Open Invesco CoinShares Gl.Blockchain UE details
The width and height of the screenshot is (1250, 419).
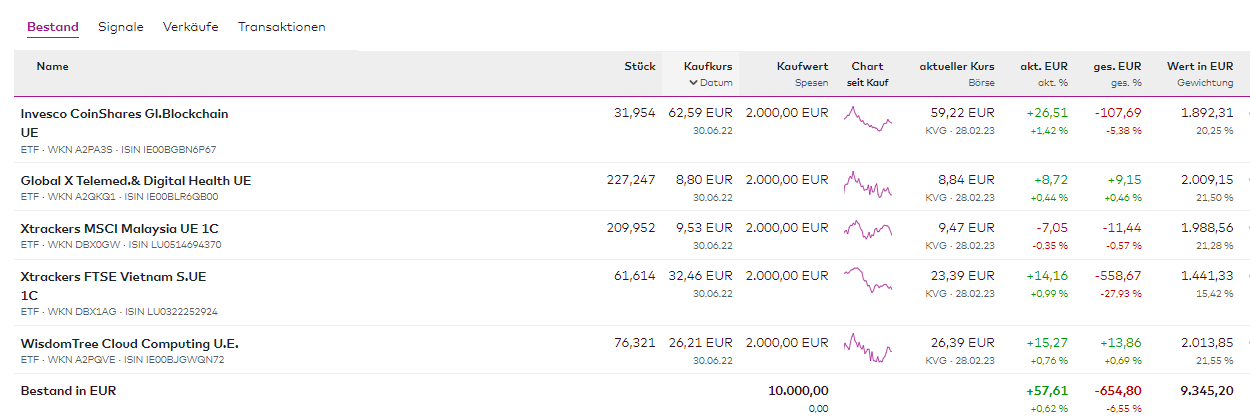coord(124,114)
